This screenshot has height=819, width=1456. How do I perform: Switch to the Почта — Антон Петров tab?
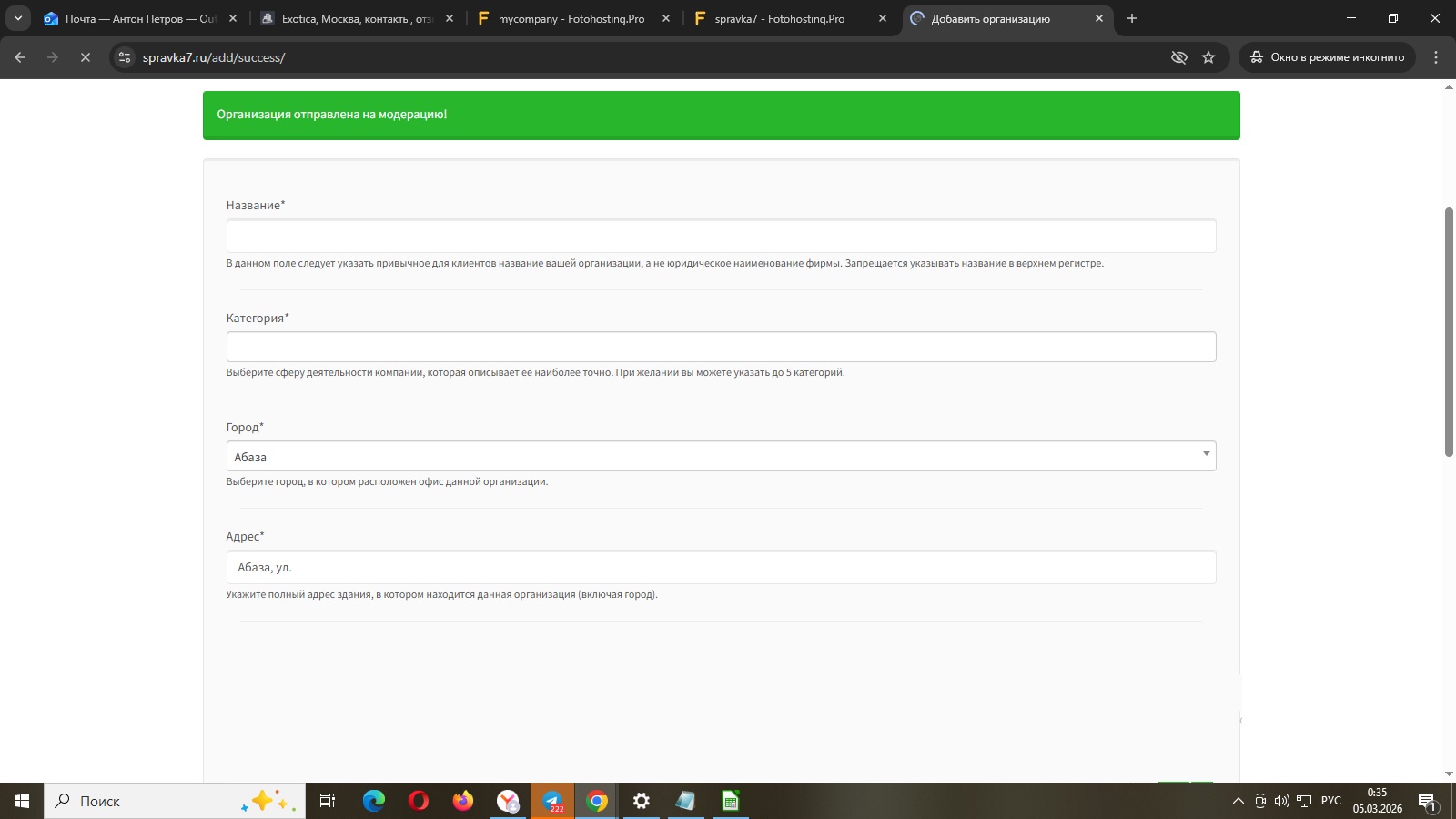click(x=141, y=18)
